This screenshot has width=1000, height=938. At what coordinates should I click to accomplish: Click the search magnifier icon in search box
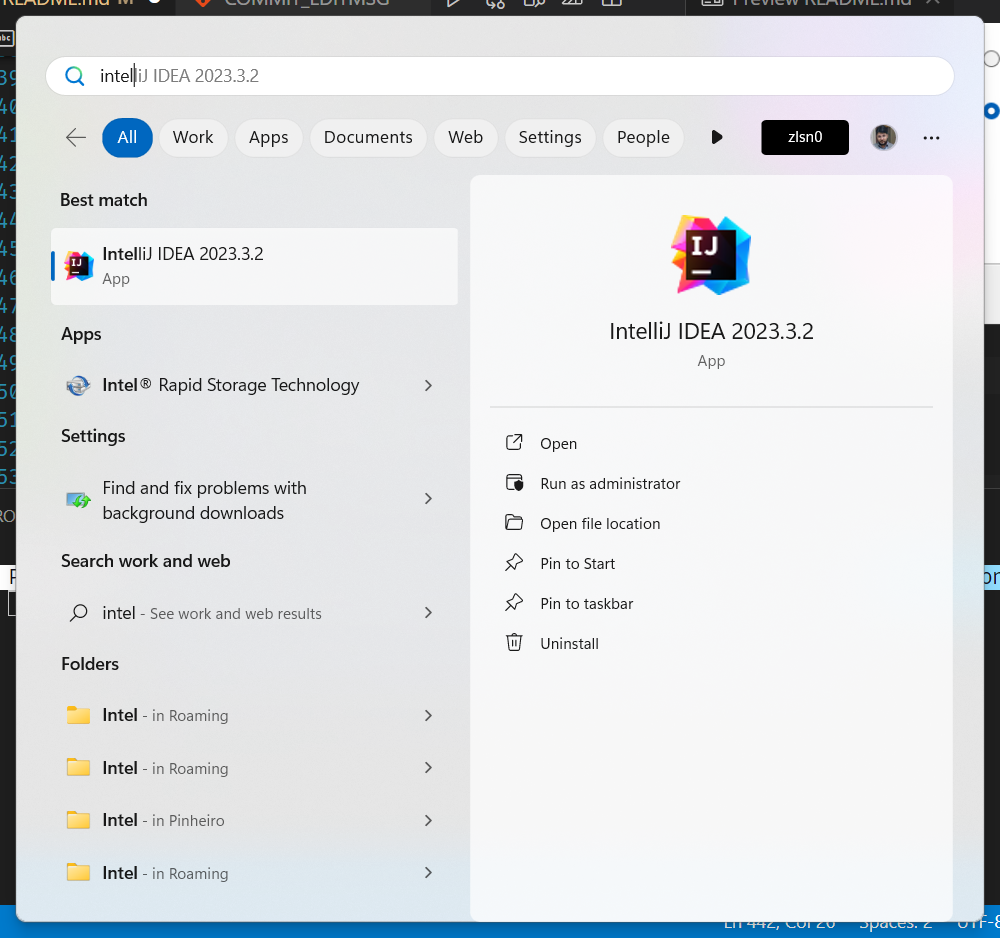point(75,76)
